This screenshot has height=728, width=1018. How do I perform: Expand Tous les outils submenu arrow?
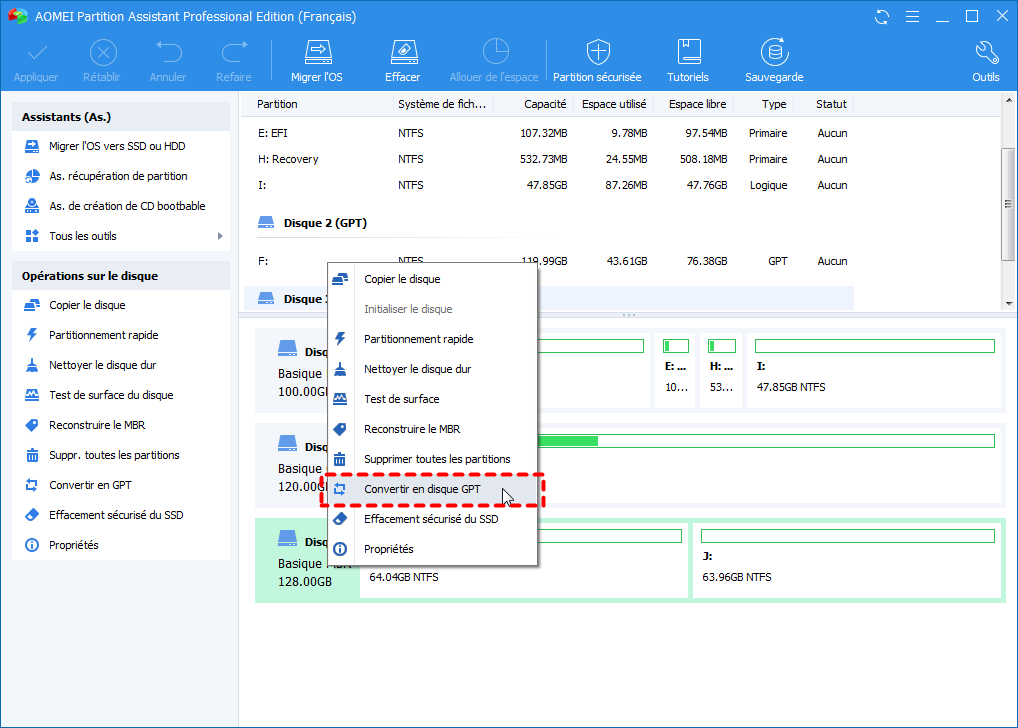click(x=220, y=236)
